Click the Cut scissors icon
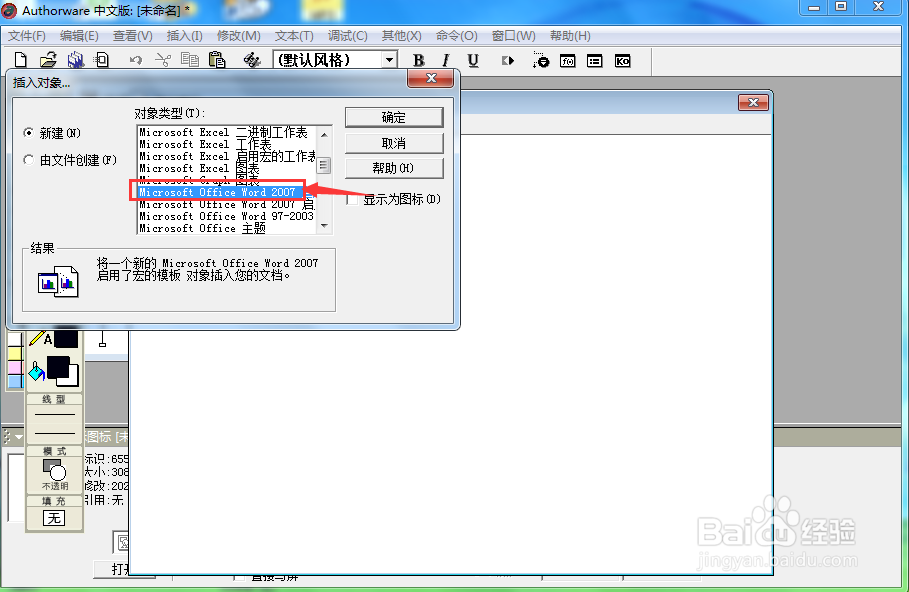The width and height of the screenshot is (909, 592). tap(163, 60)
